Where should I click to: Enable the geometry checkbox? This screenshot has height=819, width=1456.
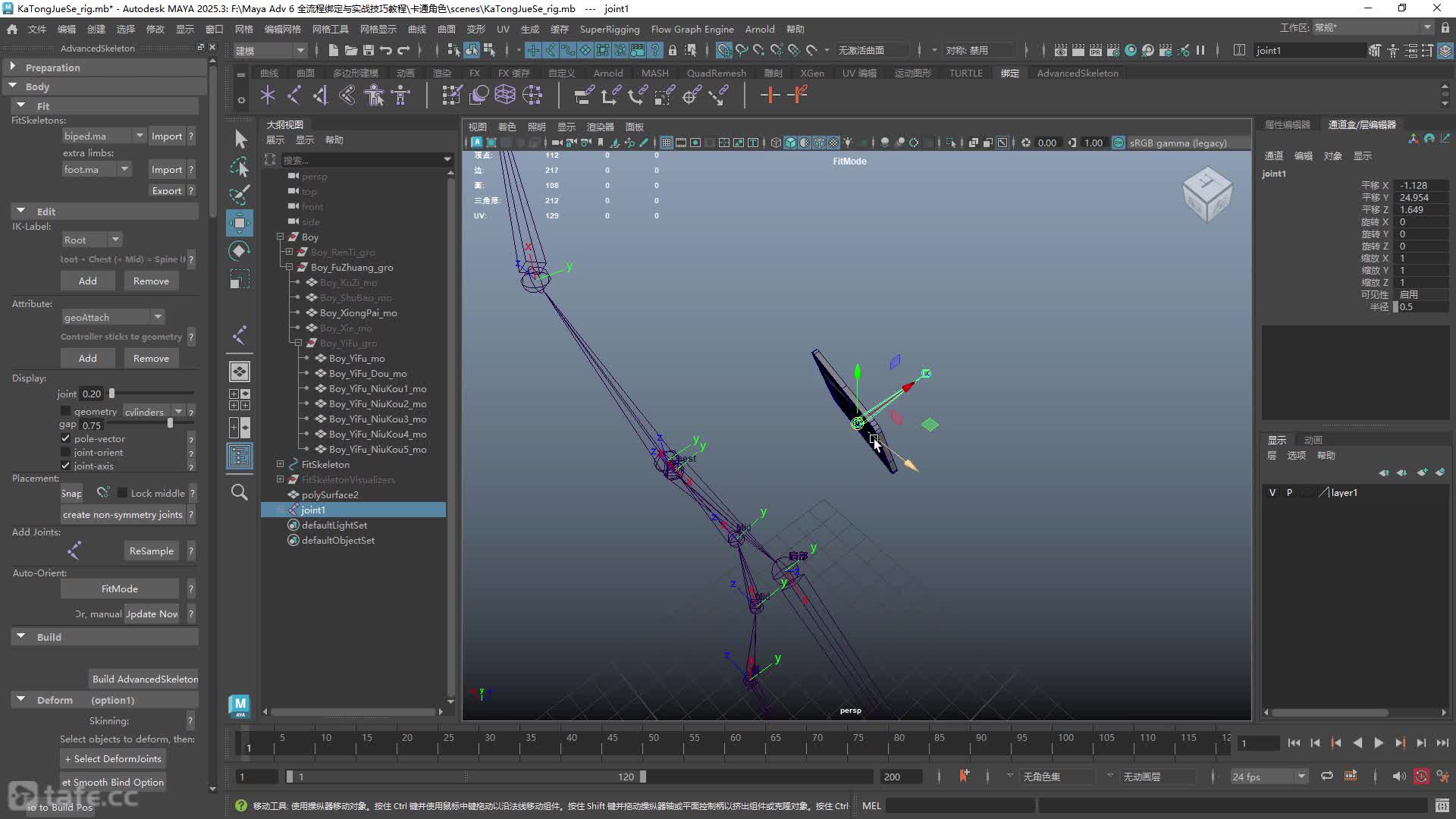(66, 411)
